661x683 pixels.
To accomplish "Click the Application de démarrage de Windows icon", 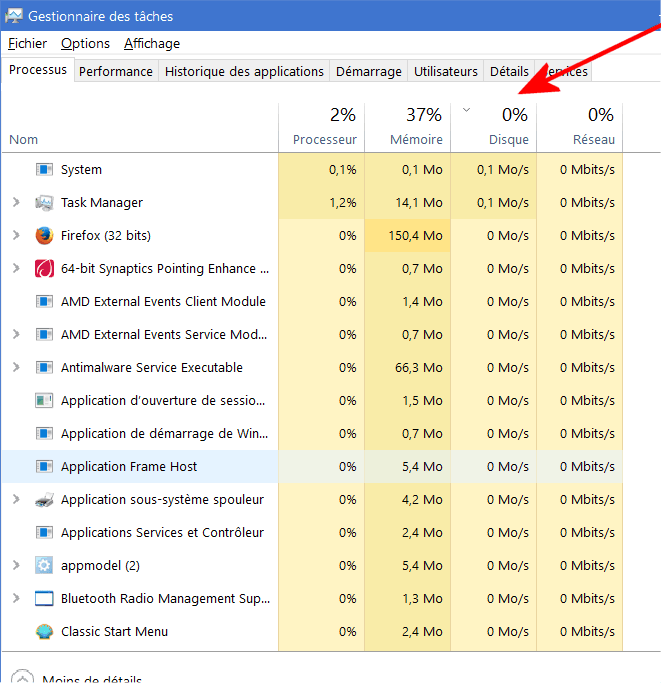I will (x=44, y=433).
